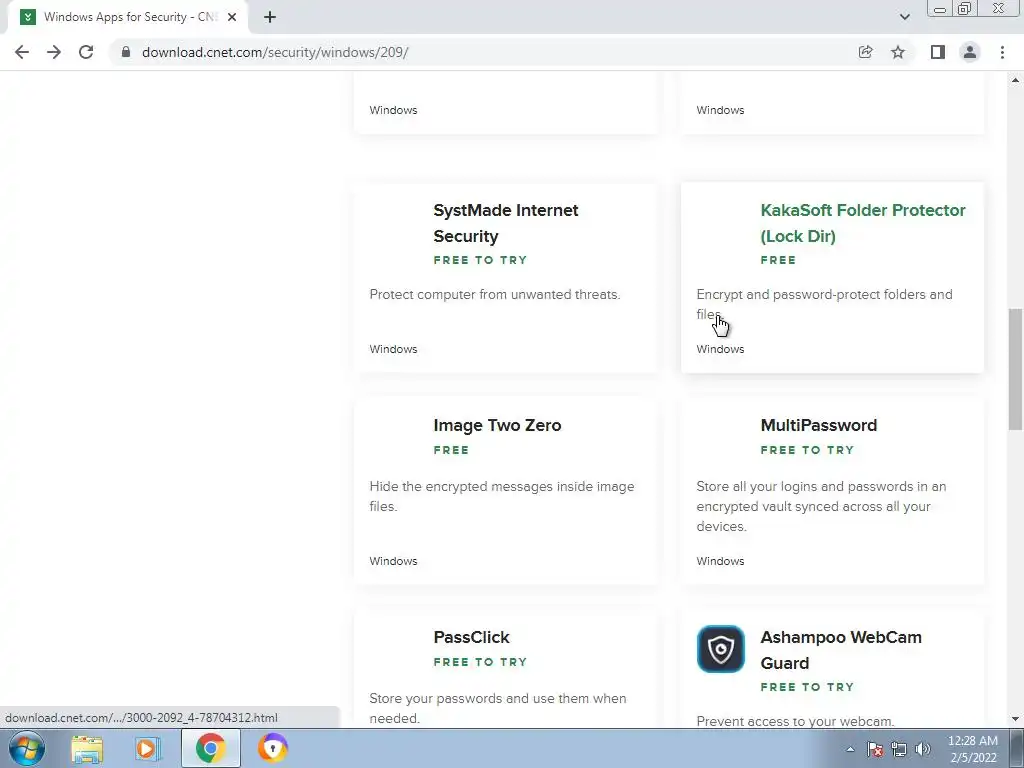Open Windows Explorer from the taskbar
The image size is (1024, 768).
[x=87, y=748]
